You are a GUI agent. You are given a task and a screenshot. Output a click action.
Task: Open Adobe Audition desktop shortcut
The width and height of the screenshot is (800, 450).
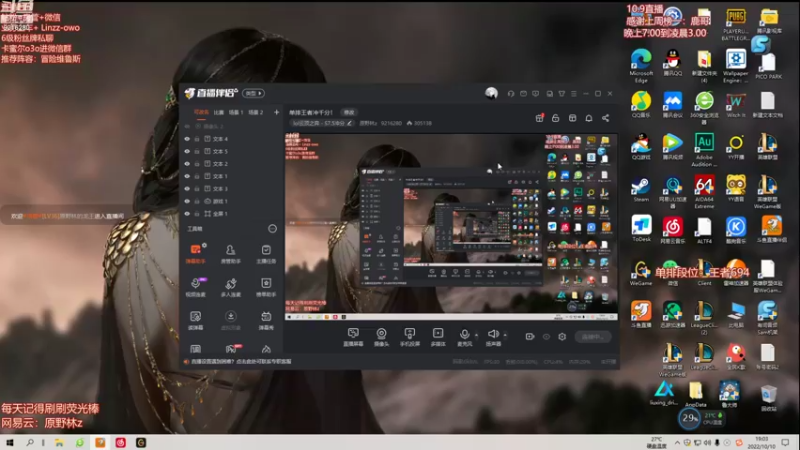click(x=704, y=149)
